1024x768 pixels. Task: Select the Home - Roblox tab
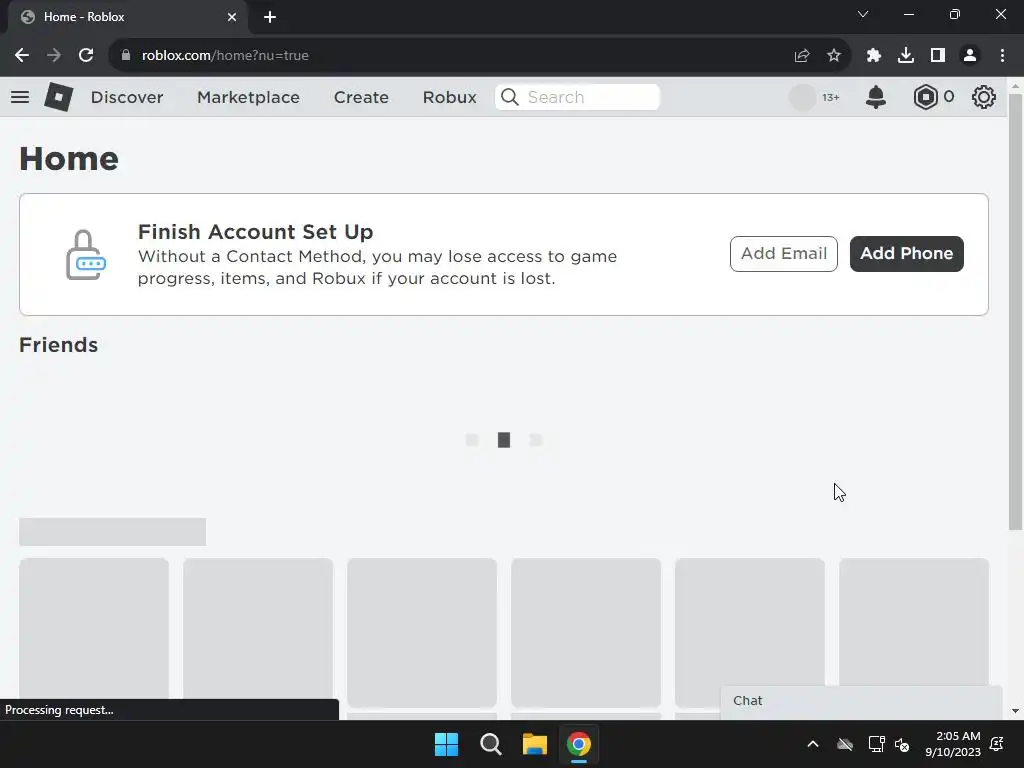tap(128, 17)
